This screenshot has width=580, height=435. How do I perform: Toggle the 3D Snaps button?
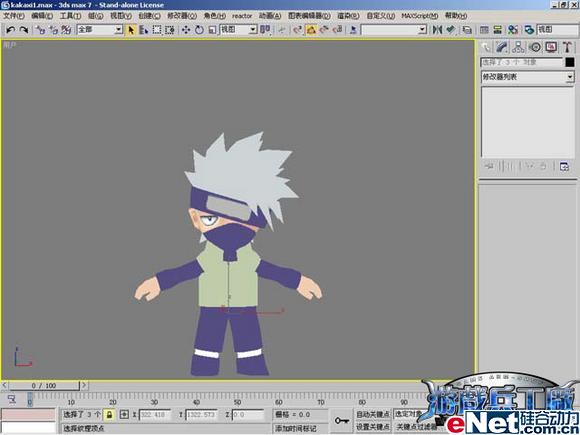point(298,30)
